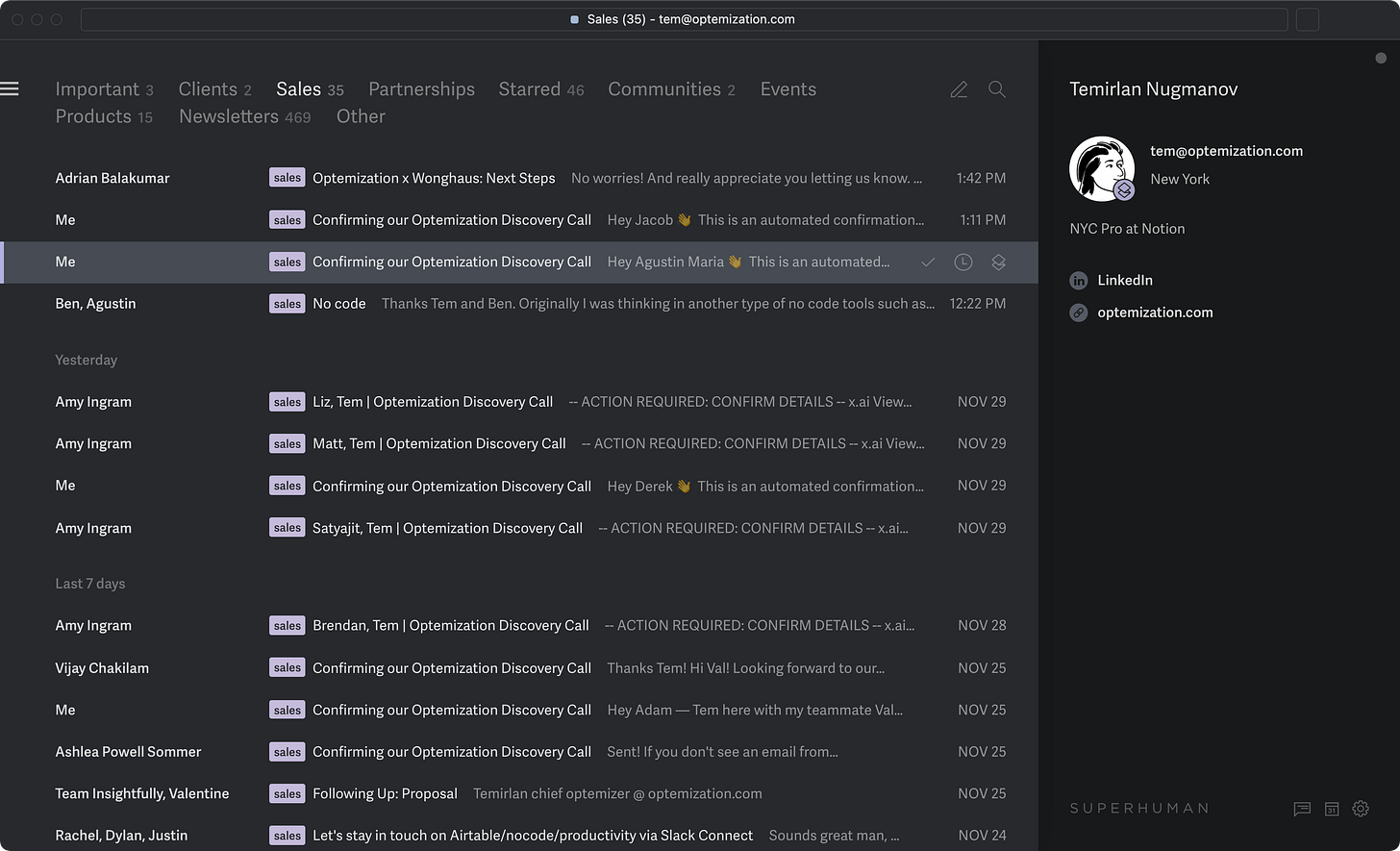The image size is (1400, 851).
Task: Click the 12:22 PM timestamp
Action: coord(977,304)
